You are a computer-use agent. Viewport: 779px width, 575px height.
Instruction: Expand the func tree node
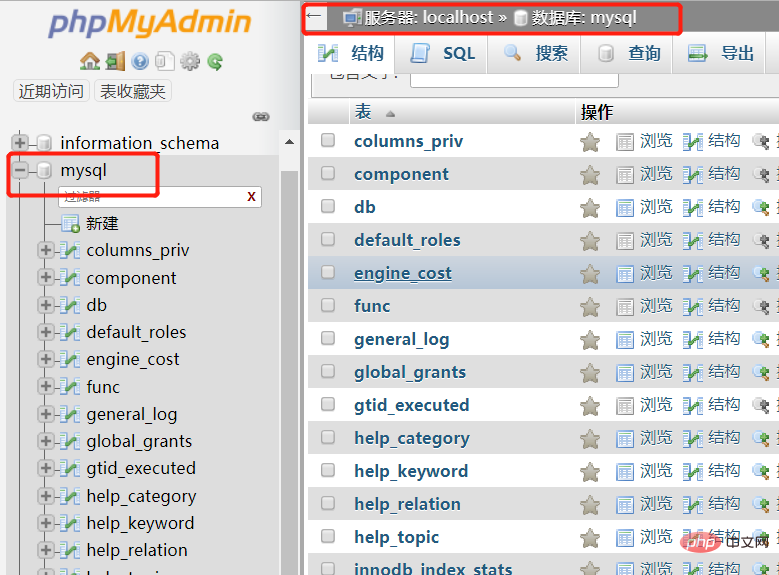pyautogui.click(x=46, y=387)
